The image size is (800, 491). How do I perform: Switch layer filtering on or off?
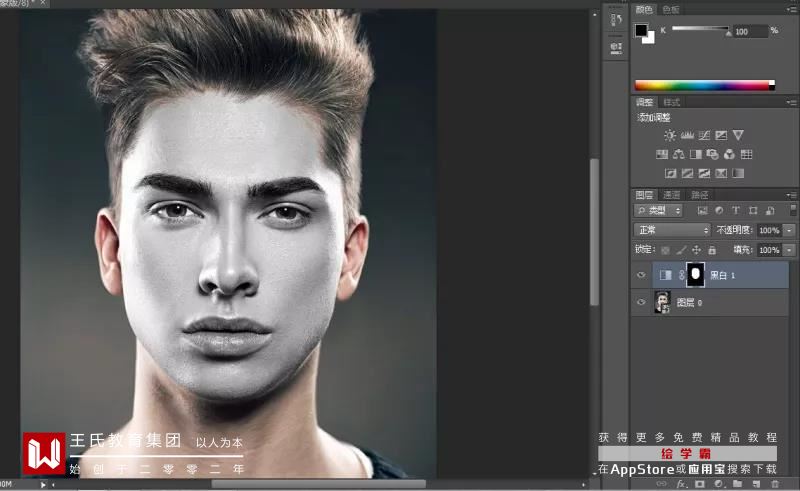(x=792, y=210)
